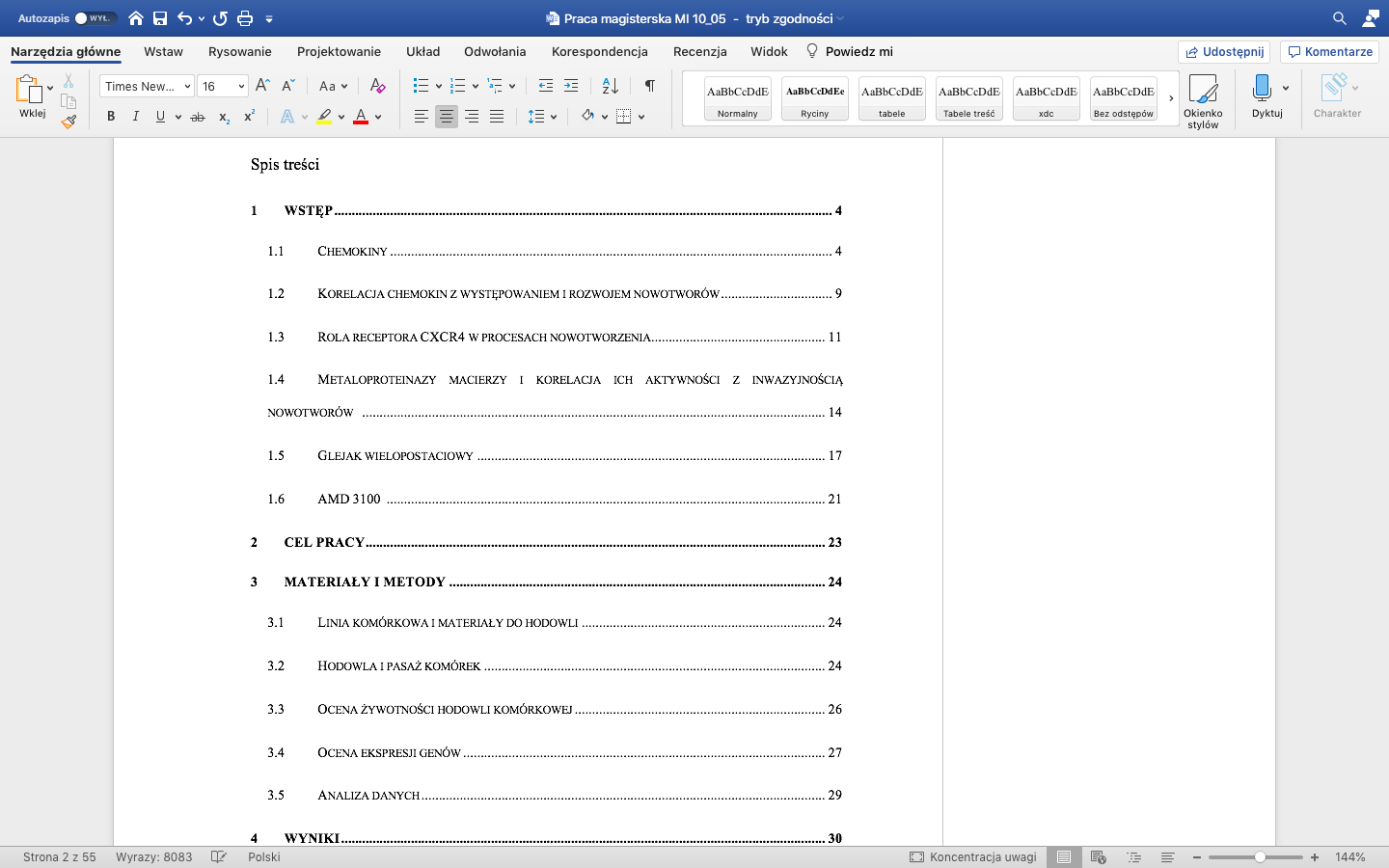
Task: Open the Komentarze panel
Action: pyautogui.click(x=1329, y=52)
